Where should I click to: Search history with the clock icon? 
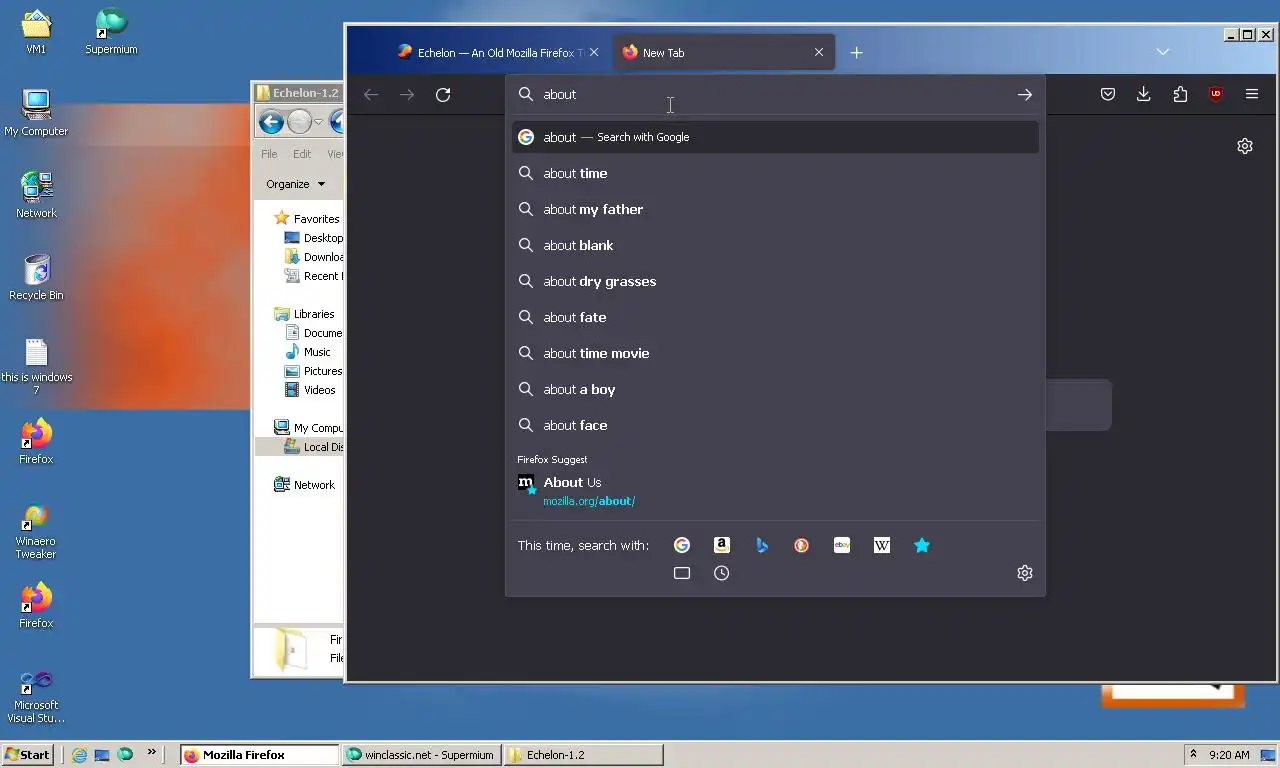722,573
